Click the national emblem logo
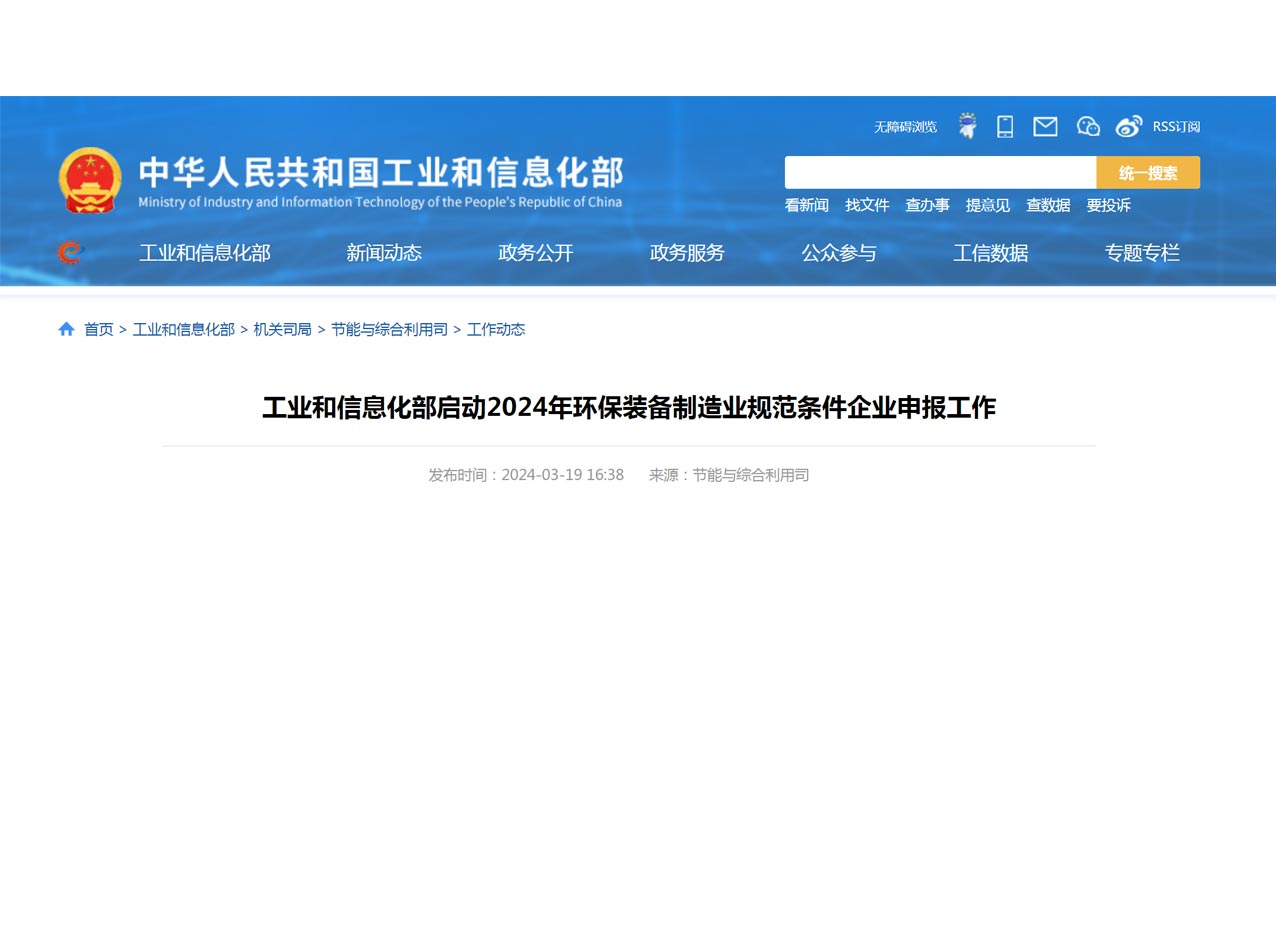The height and width of the screenshot is (930, 1276). click(90, 180)
